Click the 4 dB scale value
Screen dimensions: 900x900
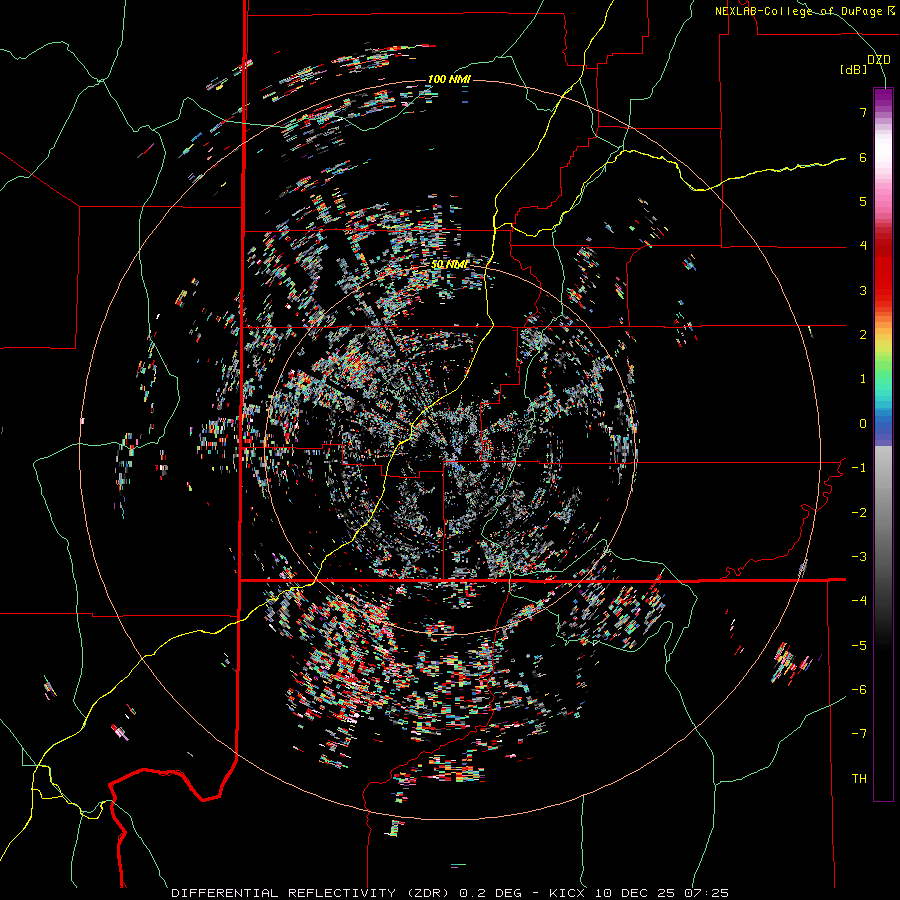click(x=863, y=246)
